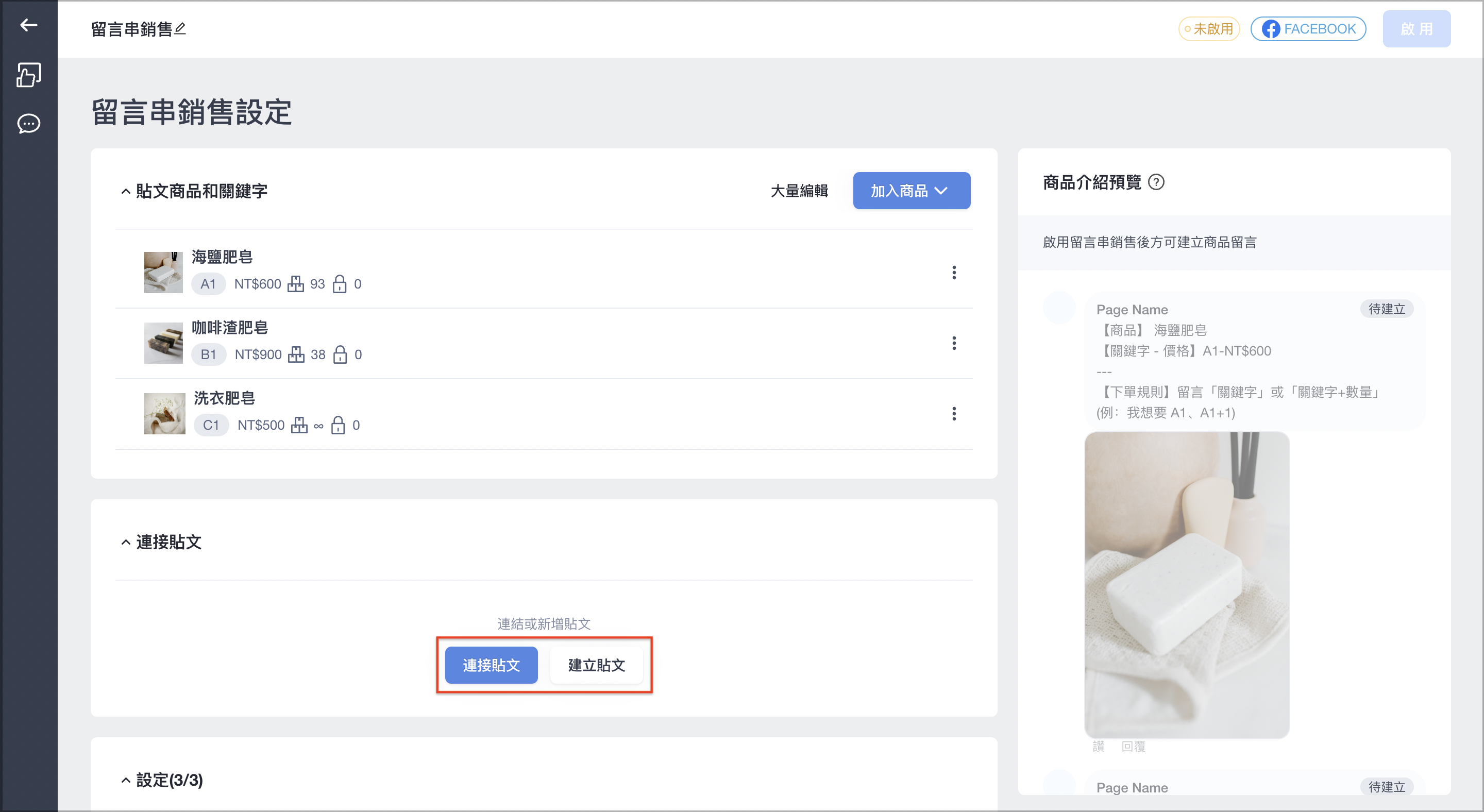This screenshot has height=812, width=1484.
Task: Expand the 加入商品 dropdown
Action: click(912, 191)
